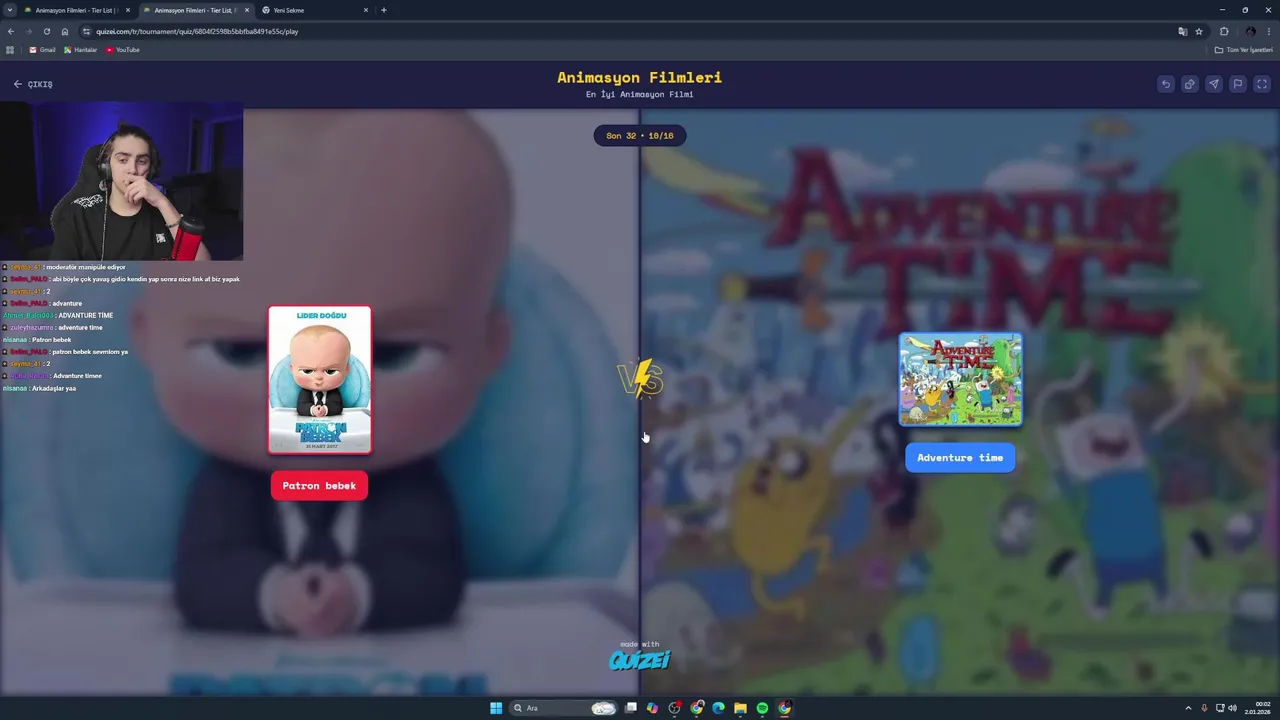The width and height of the screenshot is (1280, 720).
Task: Toggle fullscreen mode in quiz header
Action: pyautogui.click(x=1262, y=84)
